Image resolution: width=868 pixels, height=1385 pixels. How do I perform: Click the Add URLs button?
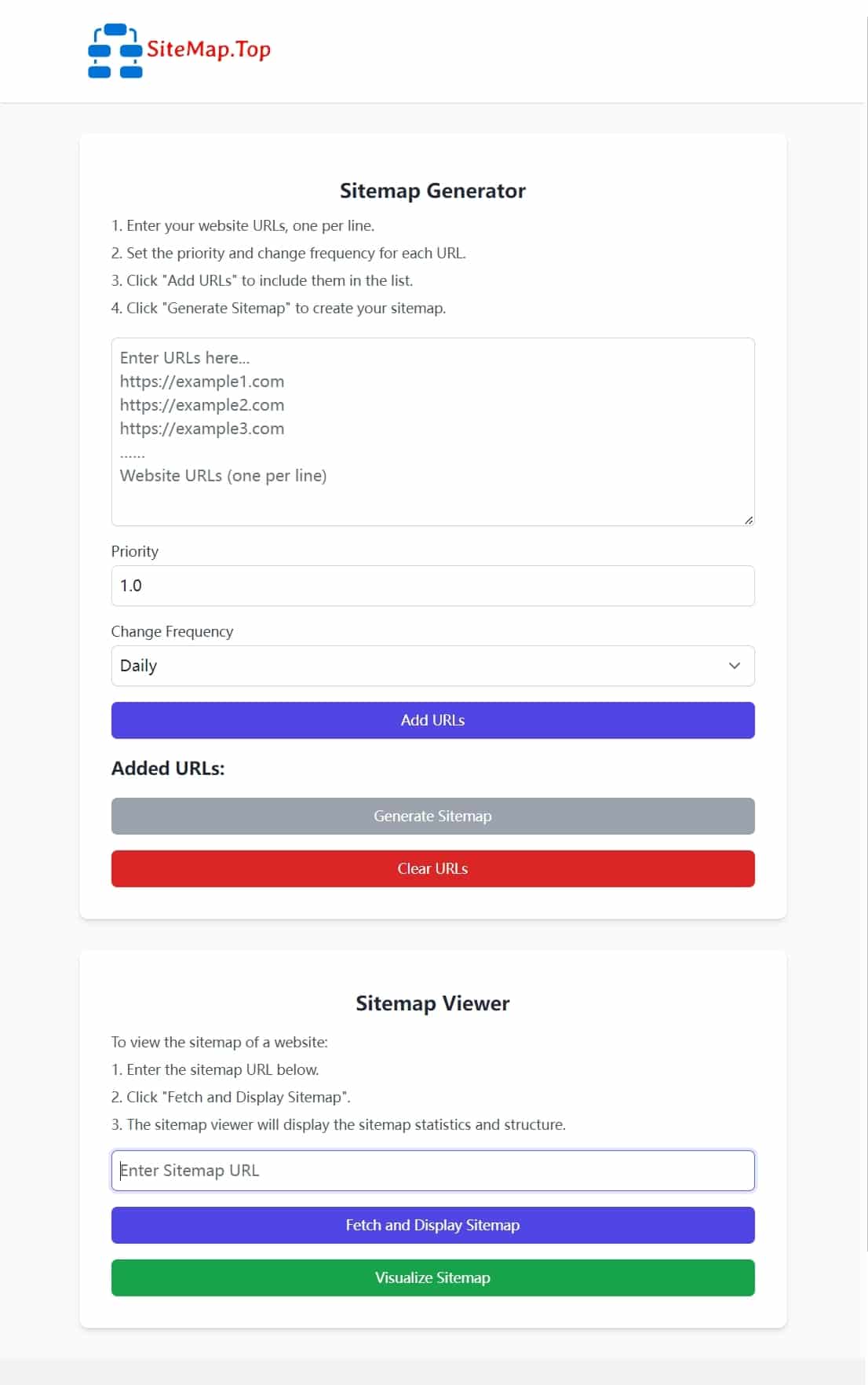432,720
